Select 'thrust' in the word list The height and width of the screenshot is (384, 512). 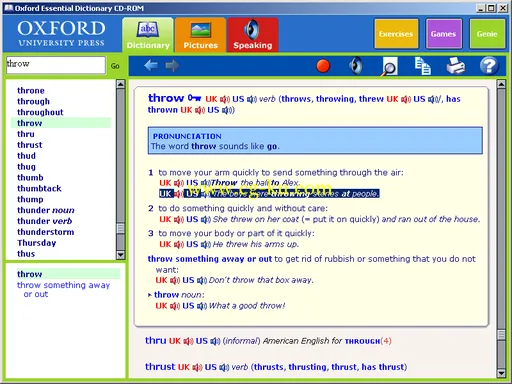pyautogui.click(x=30, y=145)
